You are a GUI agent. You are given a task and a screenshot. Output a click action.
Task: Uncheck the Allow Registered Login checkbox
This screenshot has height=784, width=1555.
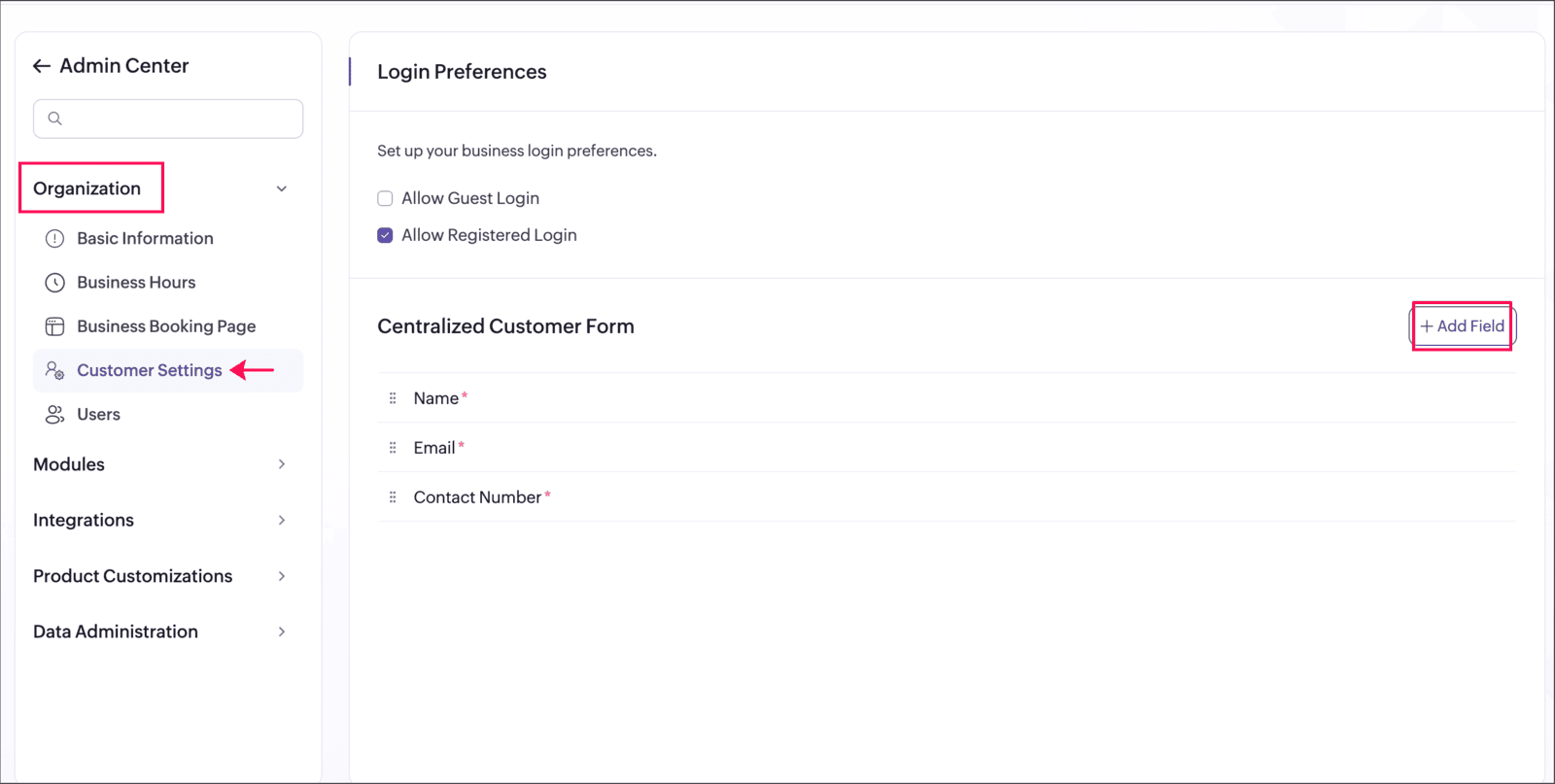coord(385,236)
